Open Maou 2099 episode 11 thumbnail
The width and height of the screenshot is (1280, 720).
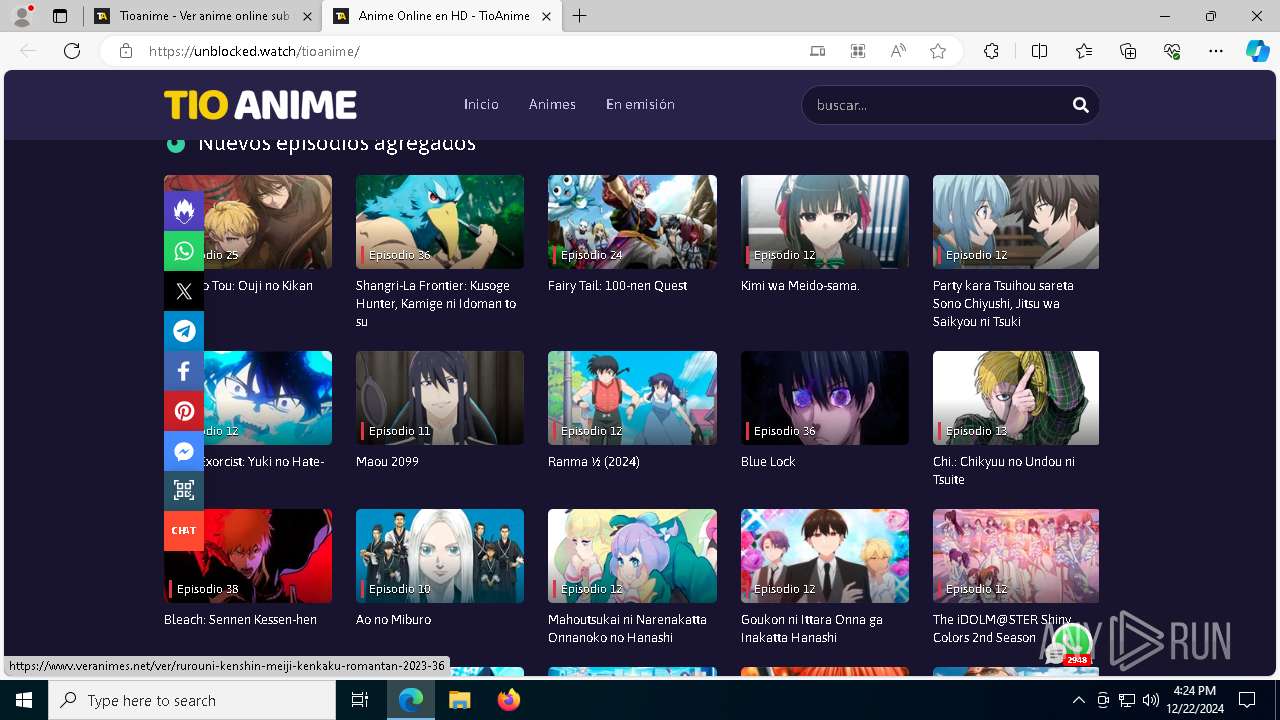pos(440,398)
